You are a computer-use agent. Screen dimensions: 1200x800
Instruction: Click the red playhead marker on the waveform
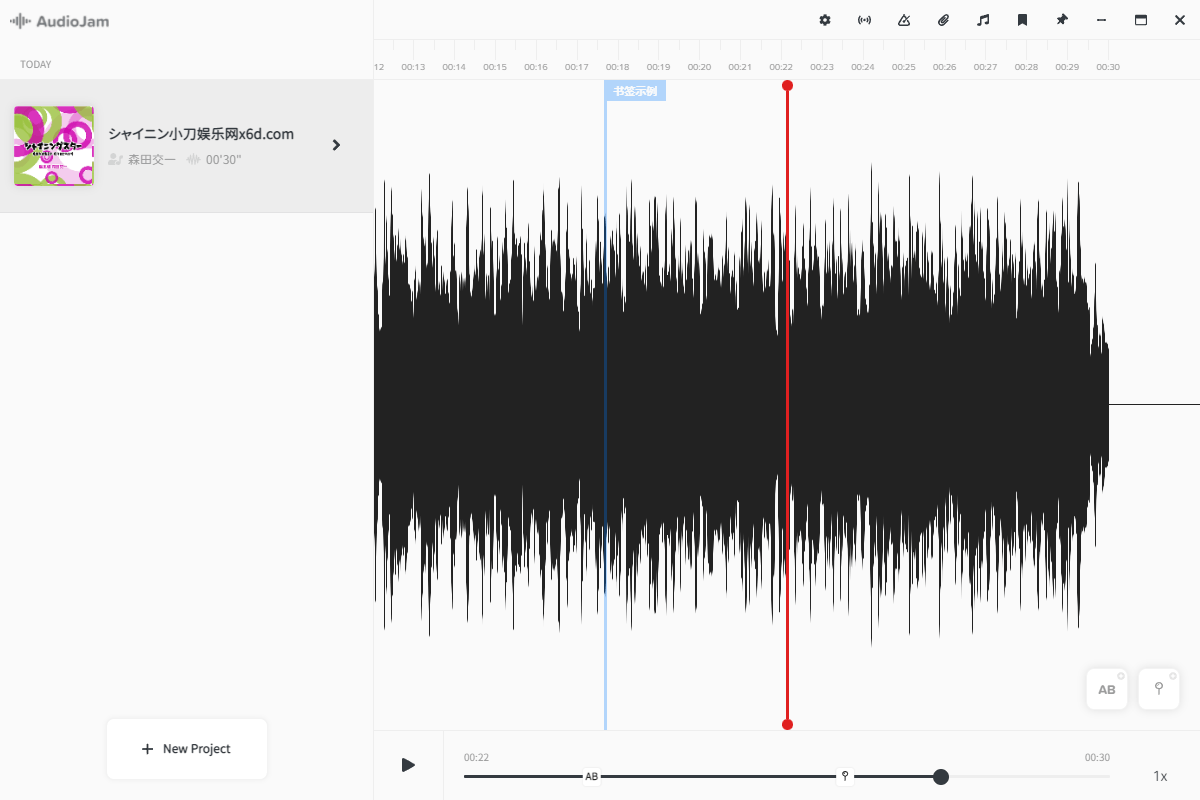pyautogui.click(x=787, y=85)
